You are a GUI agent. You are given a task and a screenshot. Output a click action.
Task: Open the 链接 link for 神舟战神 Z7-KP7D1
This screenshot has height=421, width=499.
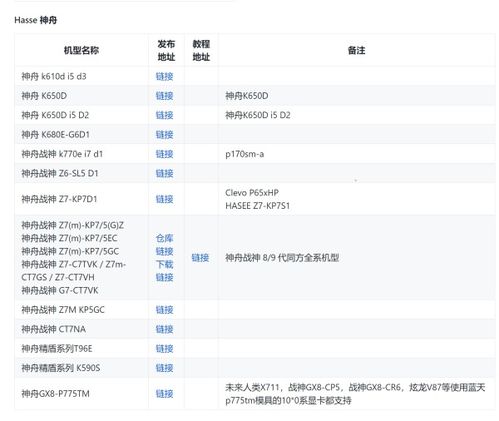(x=164, y=199)
